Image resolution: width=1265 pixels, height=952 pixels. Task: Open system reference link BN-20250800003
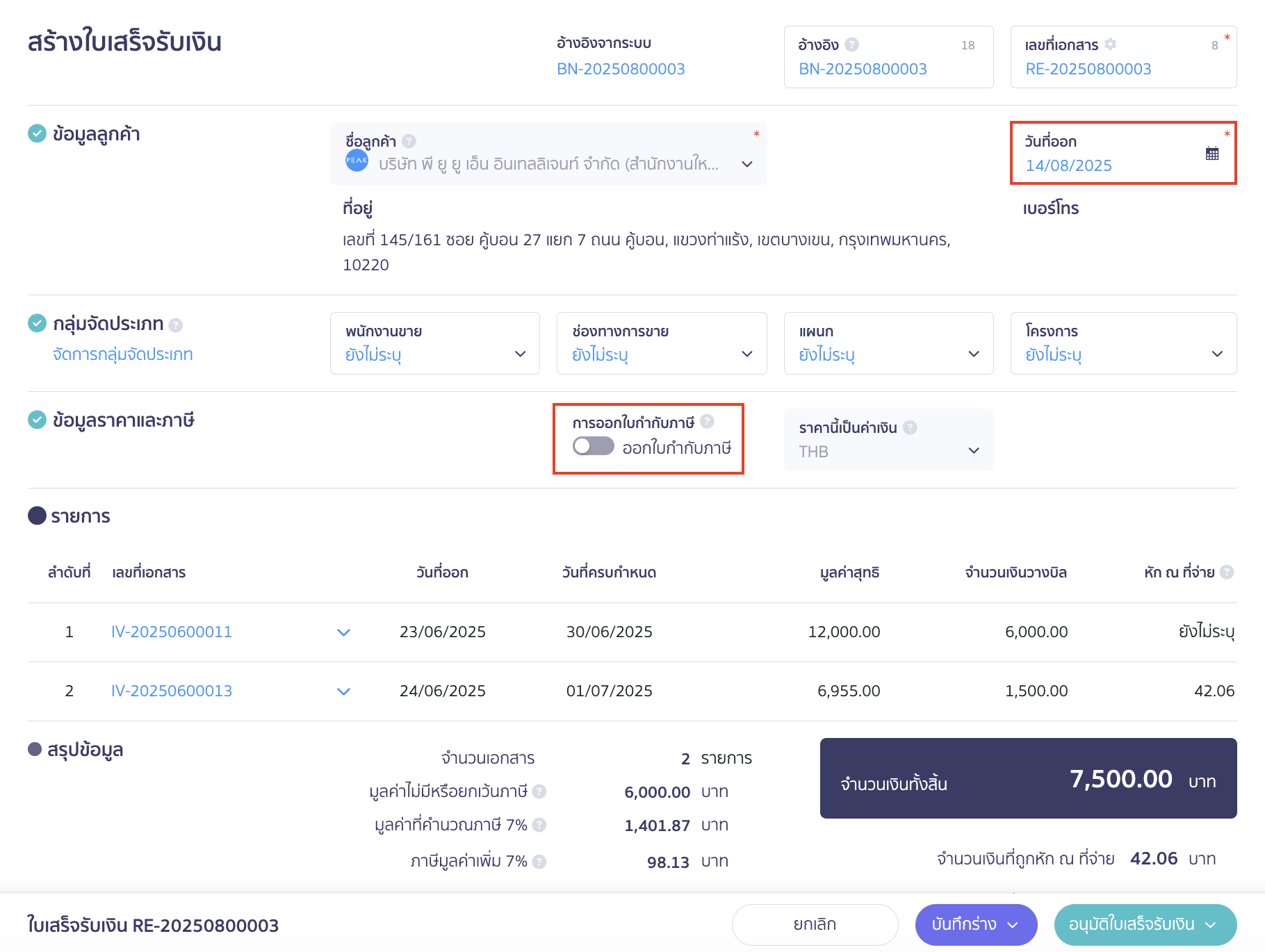pyautogui.click(x=620, y=69)
